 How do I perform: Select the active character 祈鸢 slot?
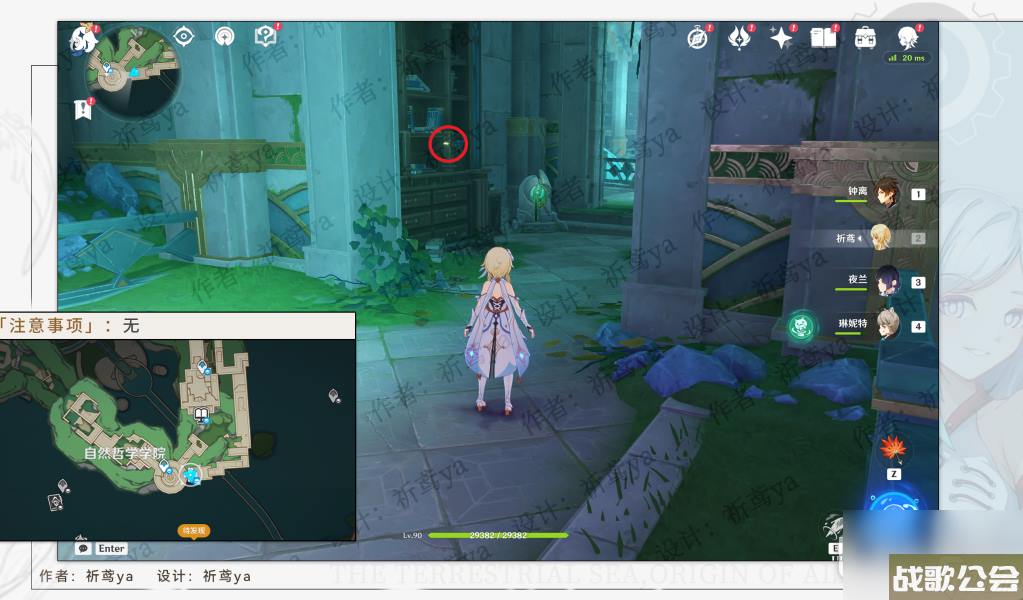(x=880, y=238)
